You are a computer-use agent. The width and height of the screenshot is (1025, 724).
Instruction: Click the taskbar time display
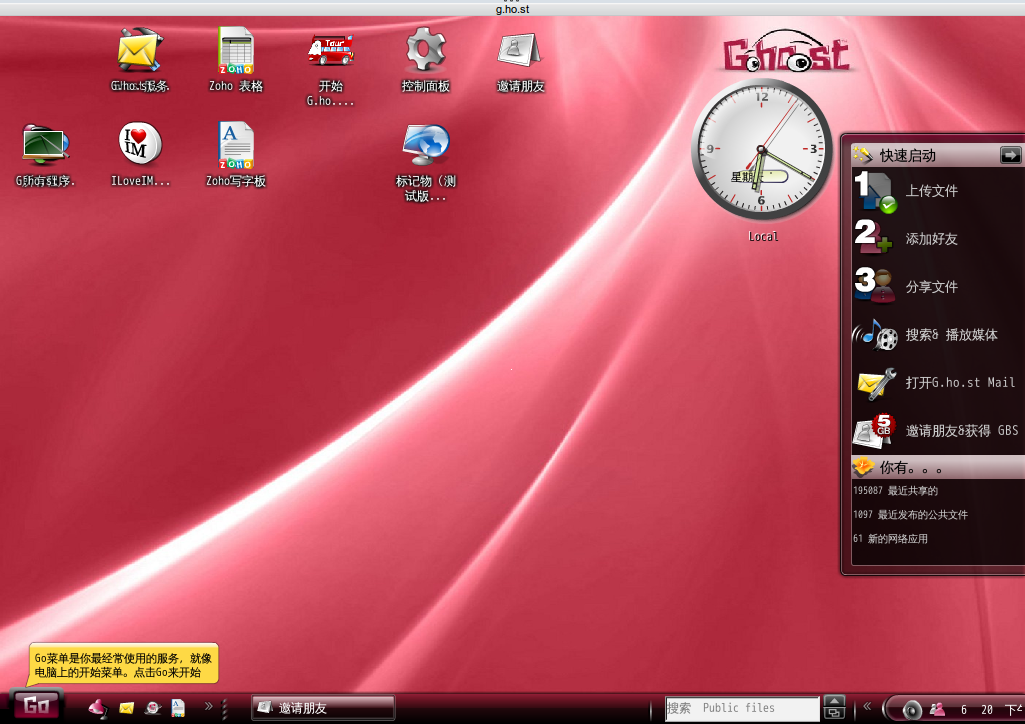(990, 710)
